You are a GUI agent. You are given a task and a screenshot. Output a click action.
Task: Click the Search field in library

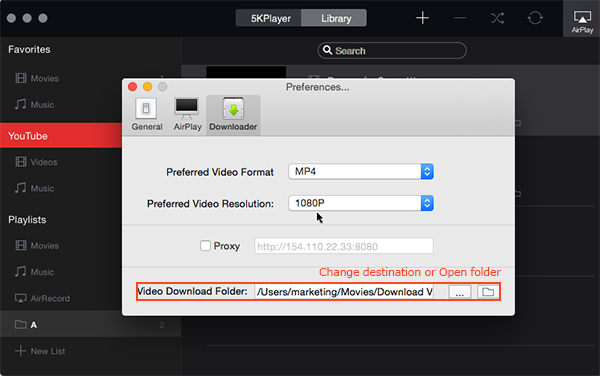(x=392, y=50)
